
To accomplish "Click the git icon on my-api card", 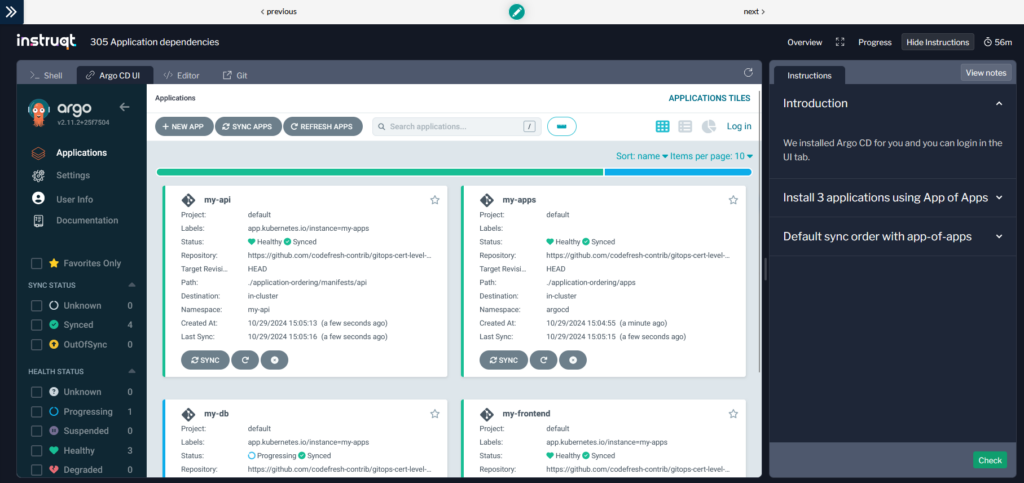I will pyautogui.click(x=188, y=200).
